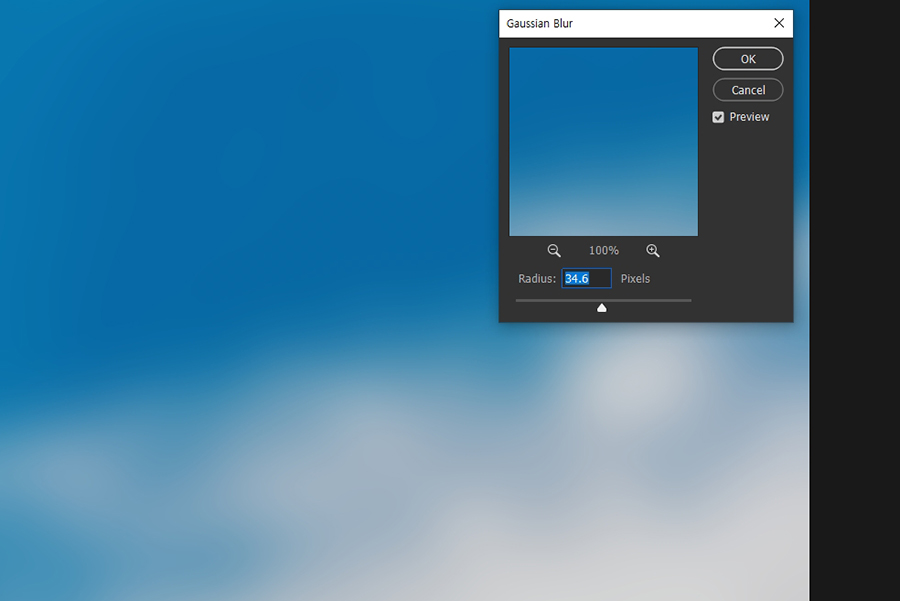Image resolution: width=900 pixels, height=601 pixels.
Task: Click the 100% zoom level text
Action: (603, 250)
